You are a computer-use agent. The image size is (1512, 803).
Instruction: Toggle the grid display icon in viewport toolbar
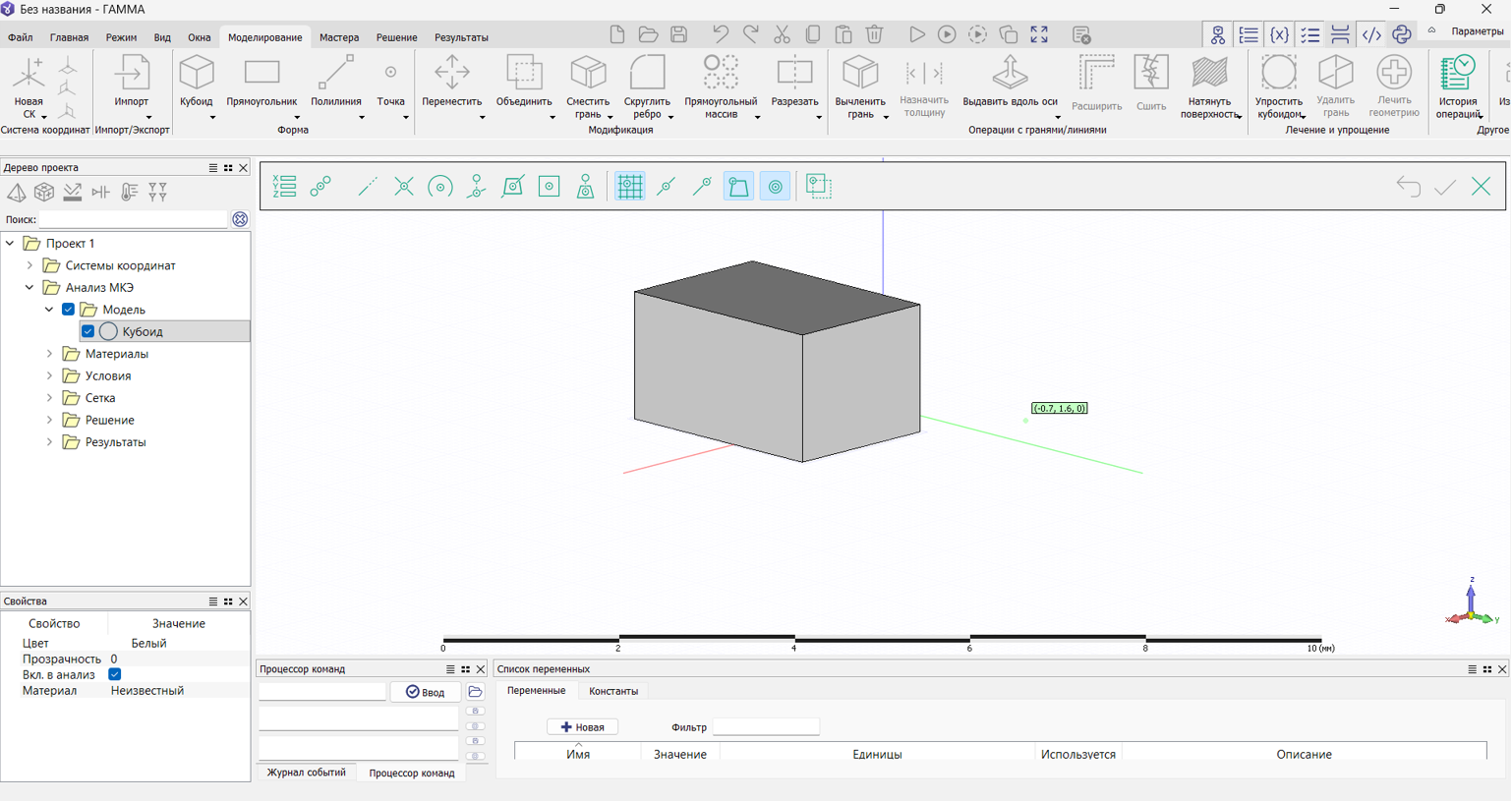629,187
